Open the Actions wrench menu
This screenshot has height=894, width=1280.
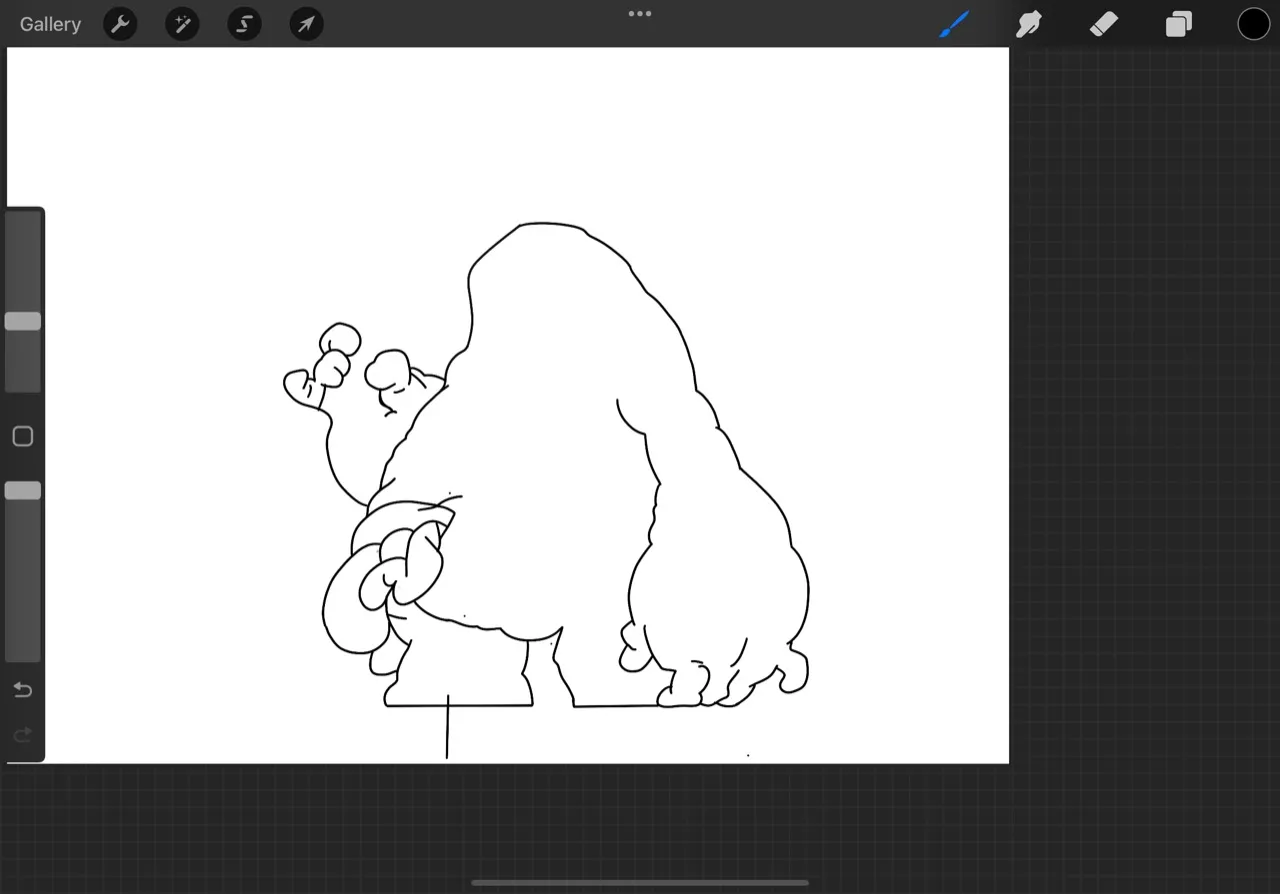[x=120, y=24]
